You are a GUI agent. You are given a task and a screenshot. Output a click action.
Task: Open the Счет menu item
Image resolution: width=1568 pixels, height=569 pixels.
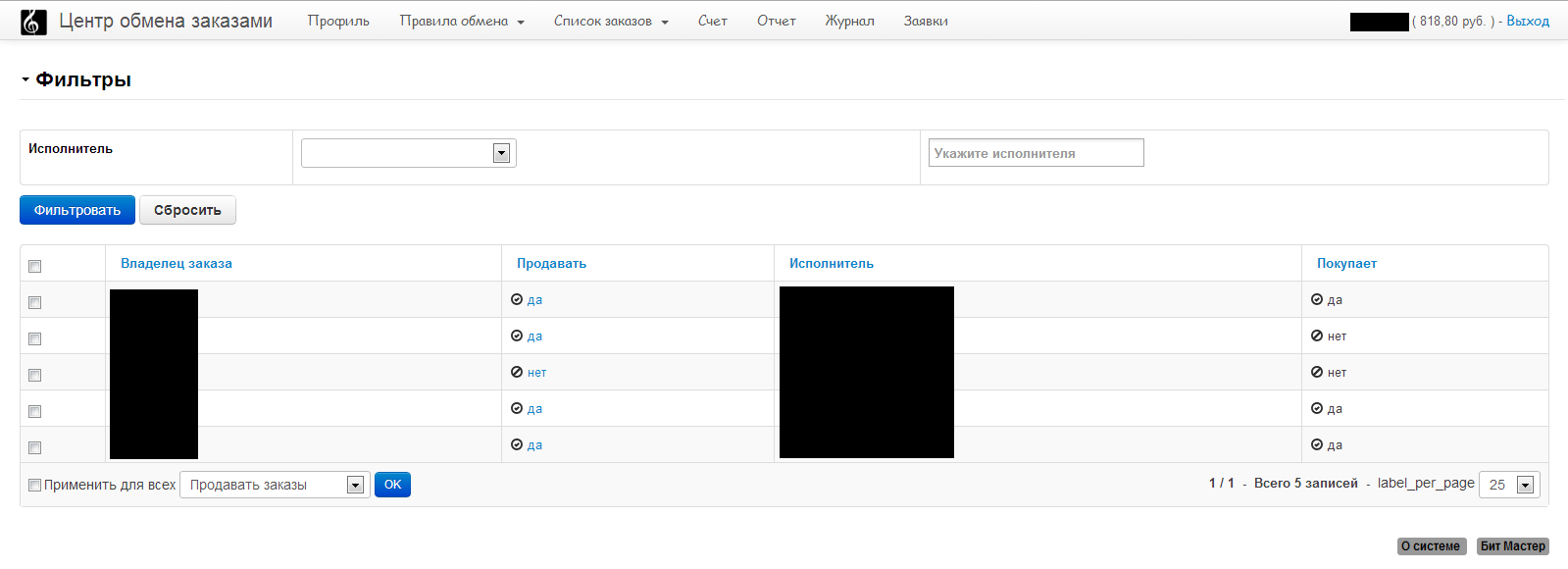(713, 21)
